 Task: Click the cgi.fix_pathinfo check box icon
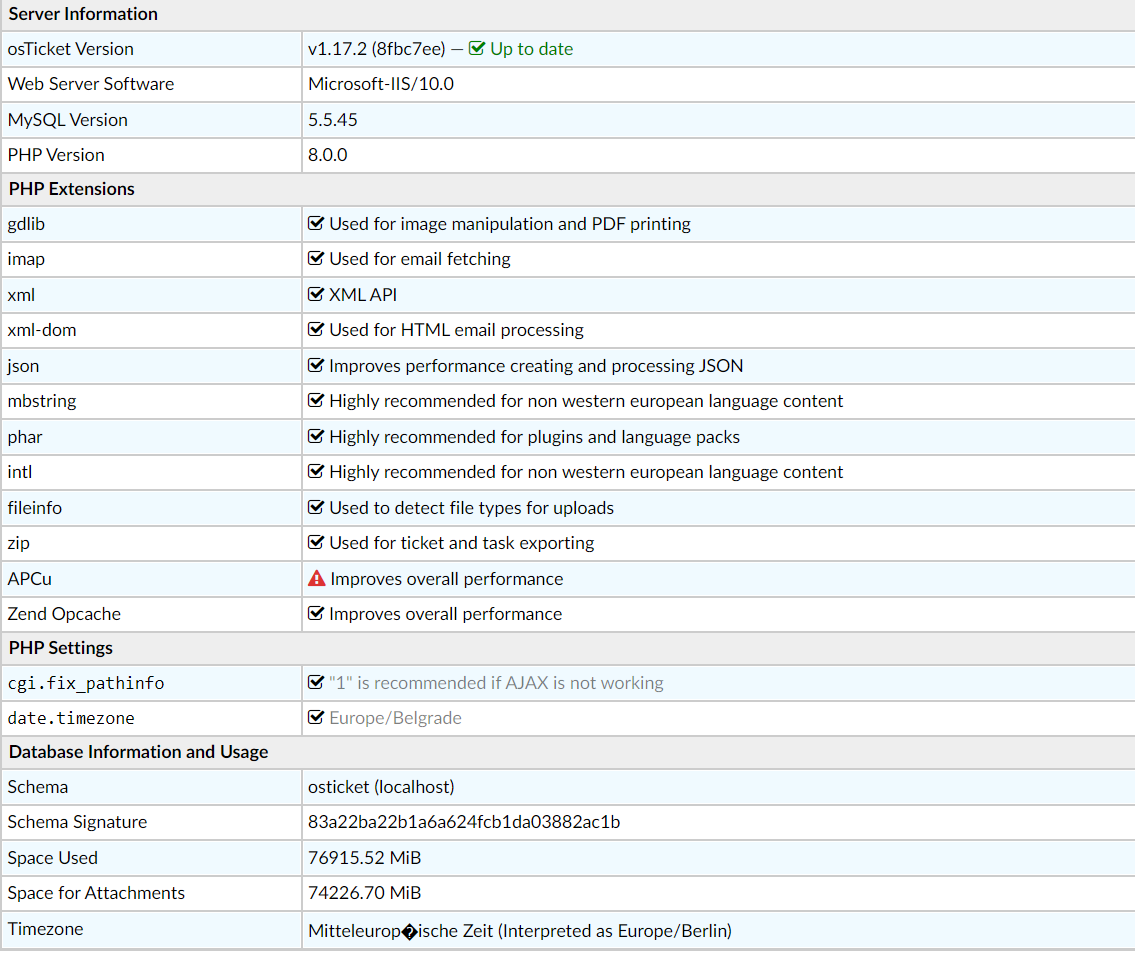(316, 683)
